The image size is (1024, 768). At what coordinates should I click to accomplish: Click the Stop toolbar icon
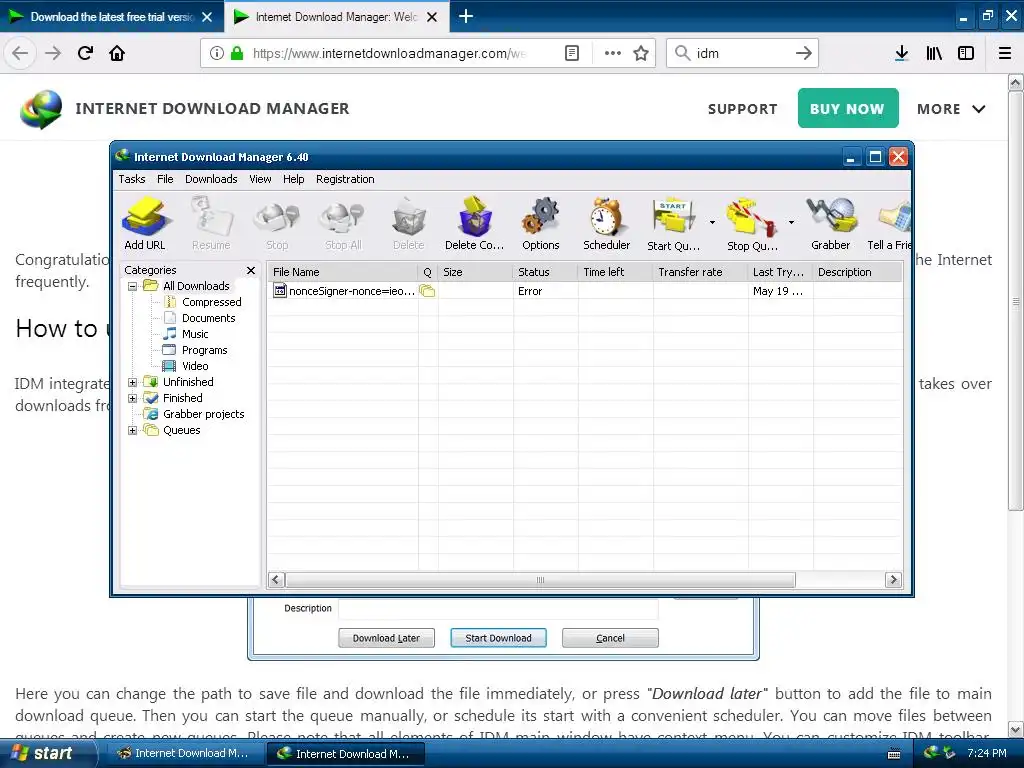point(277,223)
